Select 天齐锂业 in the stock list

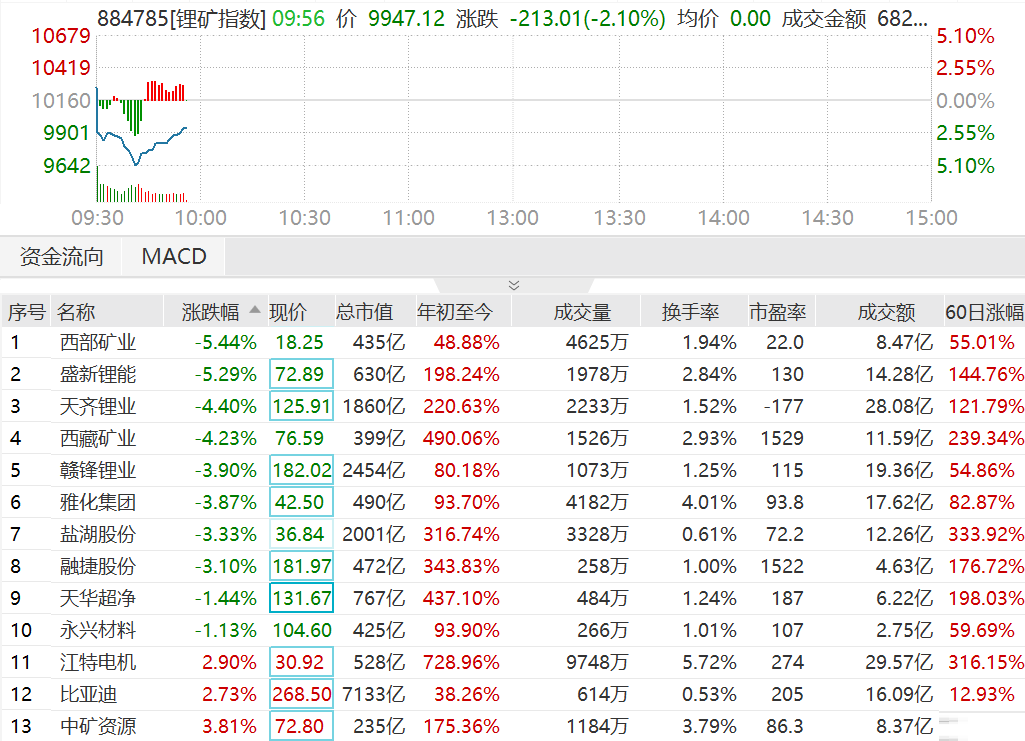pyautogui.click(x=97, y=406)
